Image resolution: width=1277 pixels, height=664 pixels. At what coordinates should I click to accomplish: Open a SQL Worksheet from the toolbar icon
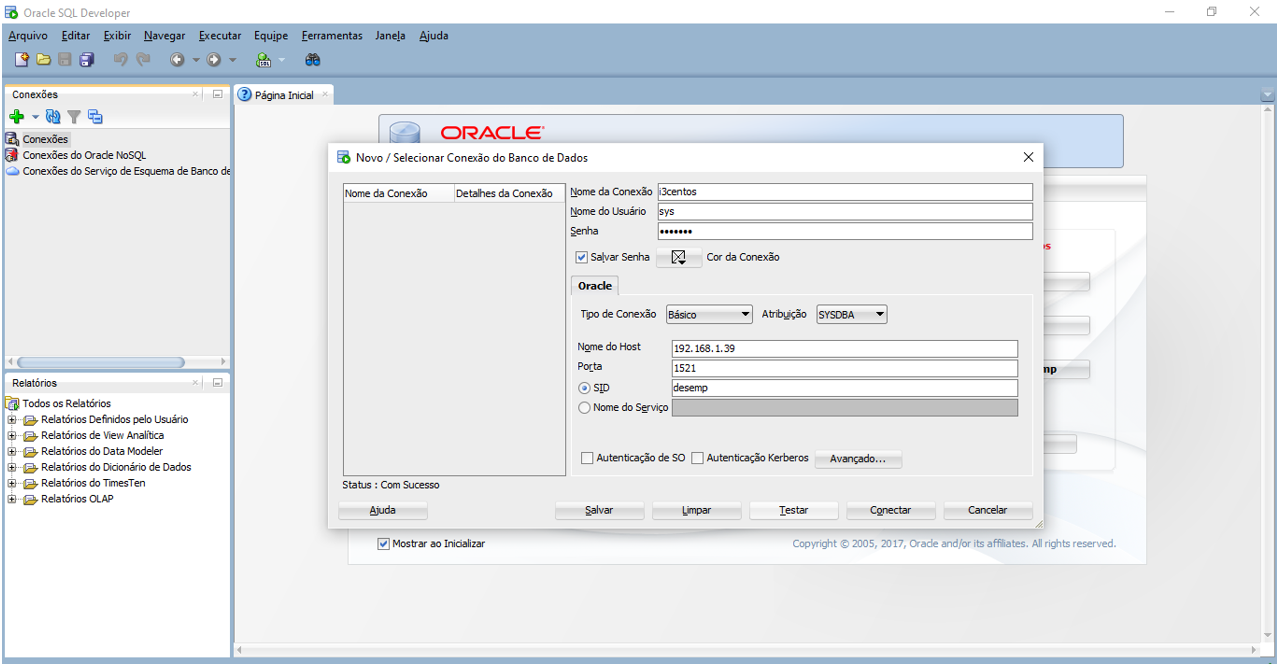click(263, 60)
